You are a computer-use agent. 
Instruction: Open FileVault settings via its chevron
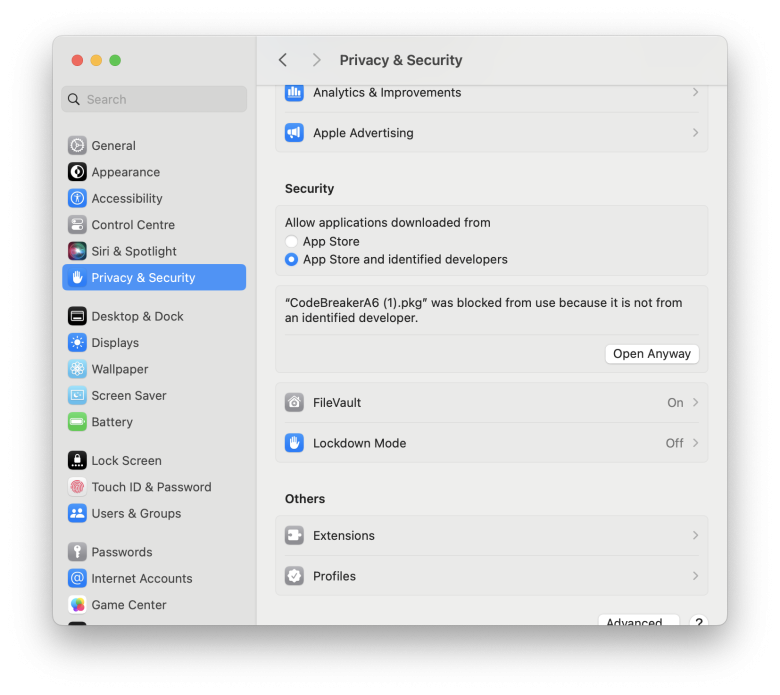tap(695, 402)
